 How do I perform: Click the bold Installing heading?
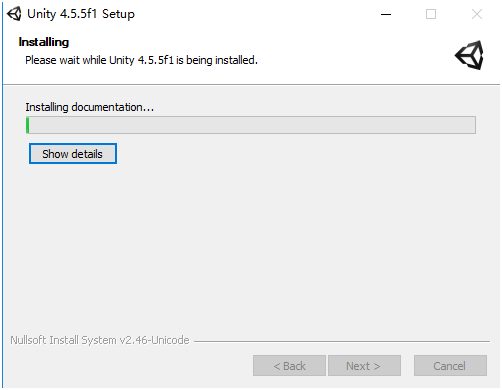(44, 42)
